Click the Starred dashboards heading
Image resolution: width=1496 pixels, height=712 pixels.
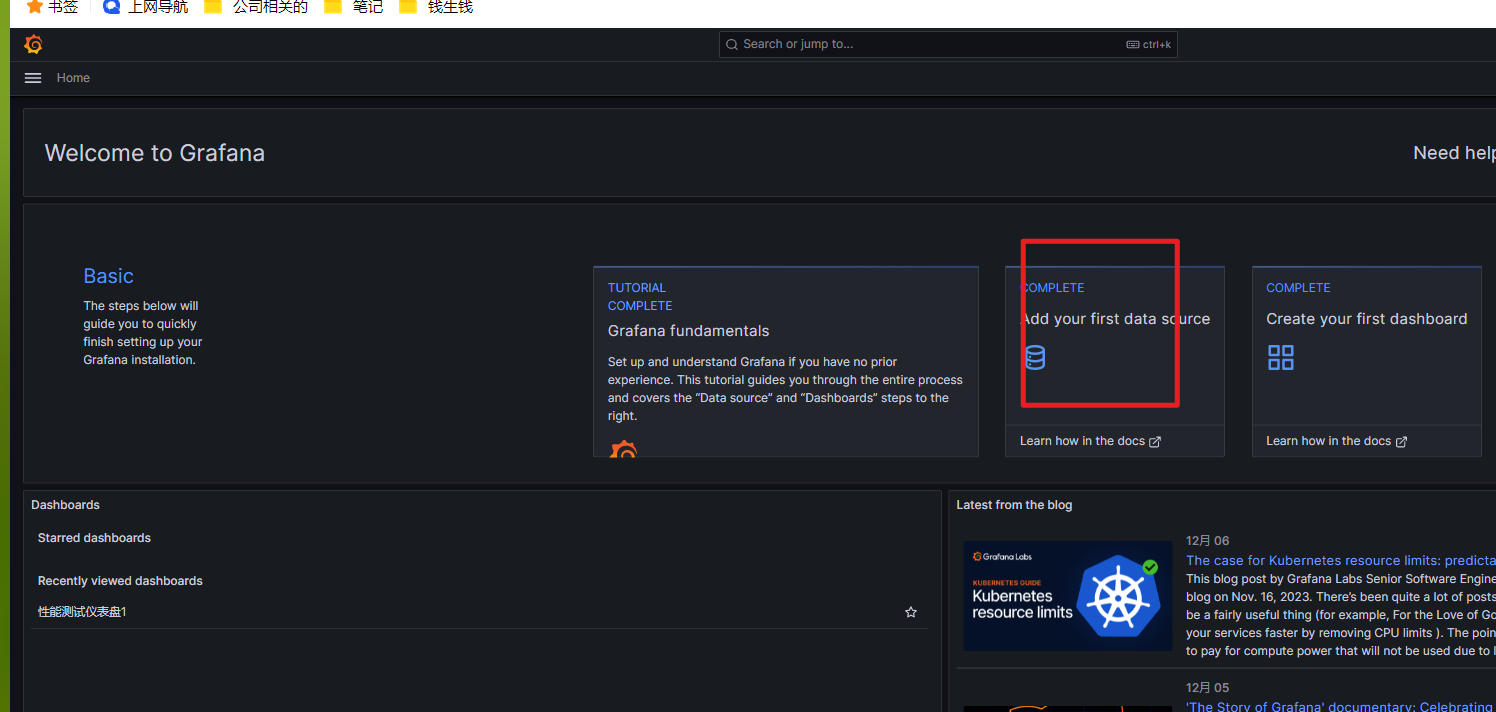94,538
